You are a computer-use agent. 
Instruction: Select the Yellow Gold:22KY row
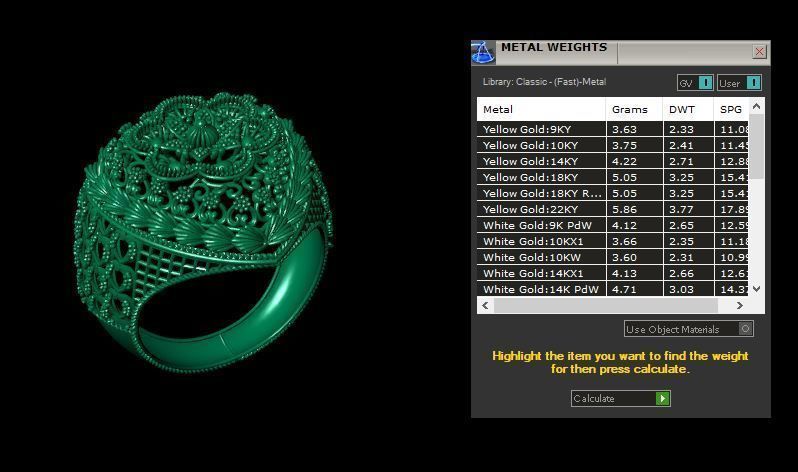click(613, 209)
